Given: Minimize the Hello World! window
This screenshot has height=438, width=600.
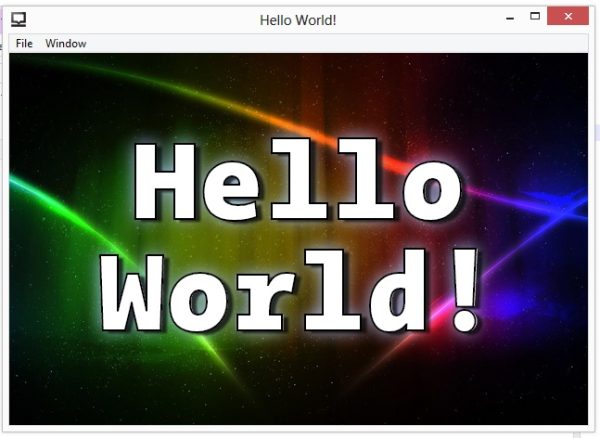Looking at the screenshot, I should coord(510,17).
